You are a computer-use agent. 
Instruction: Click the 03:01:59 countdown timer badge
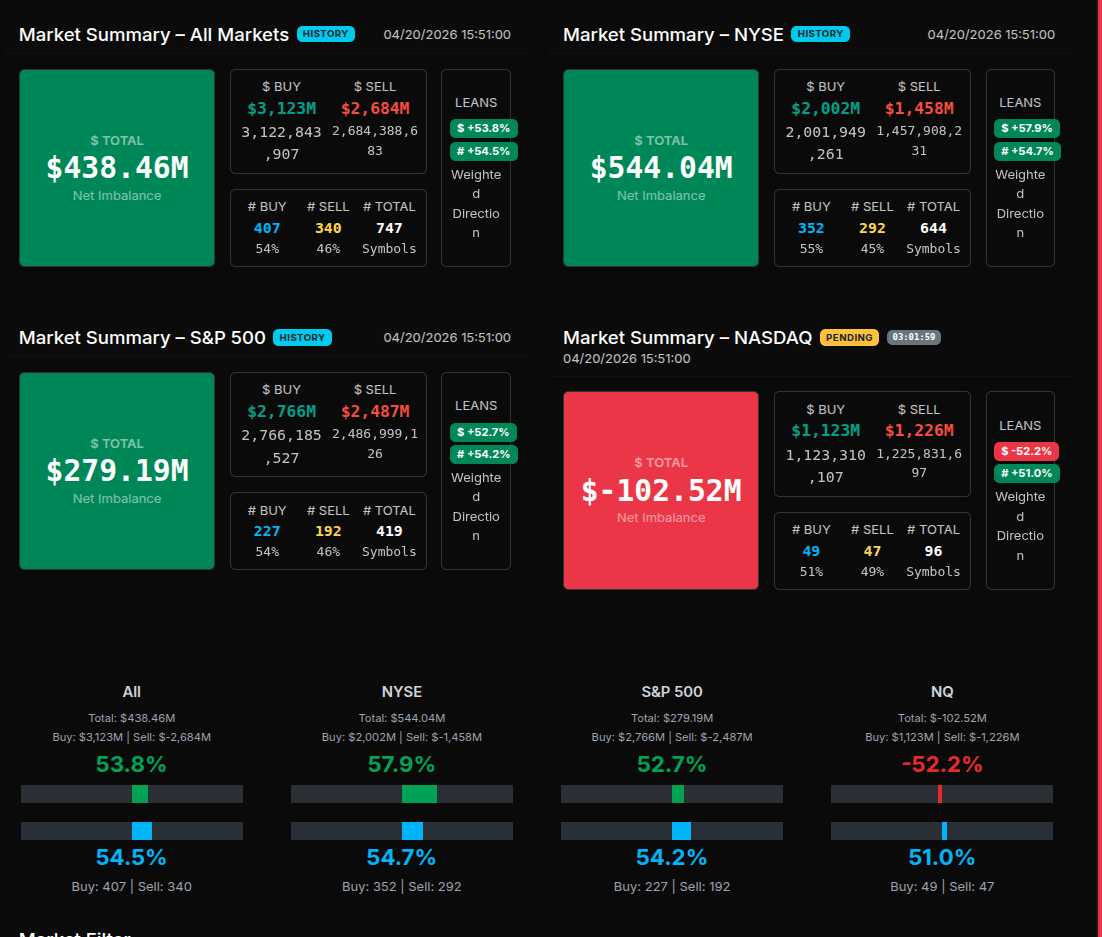913,337
